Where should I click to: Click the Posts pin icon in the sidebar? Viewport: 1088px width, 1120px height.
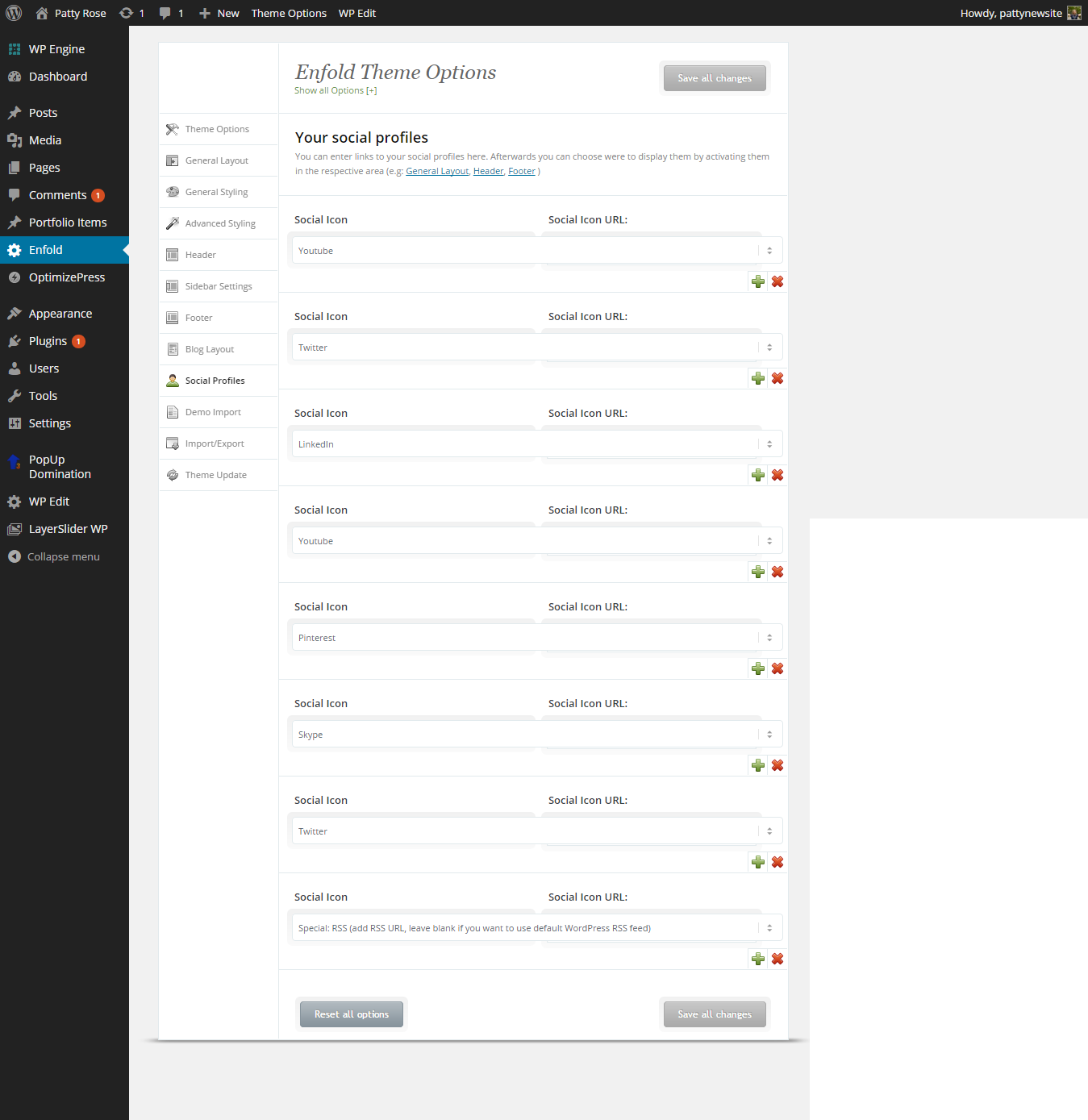point(15,113)
